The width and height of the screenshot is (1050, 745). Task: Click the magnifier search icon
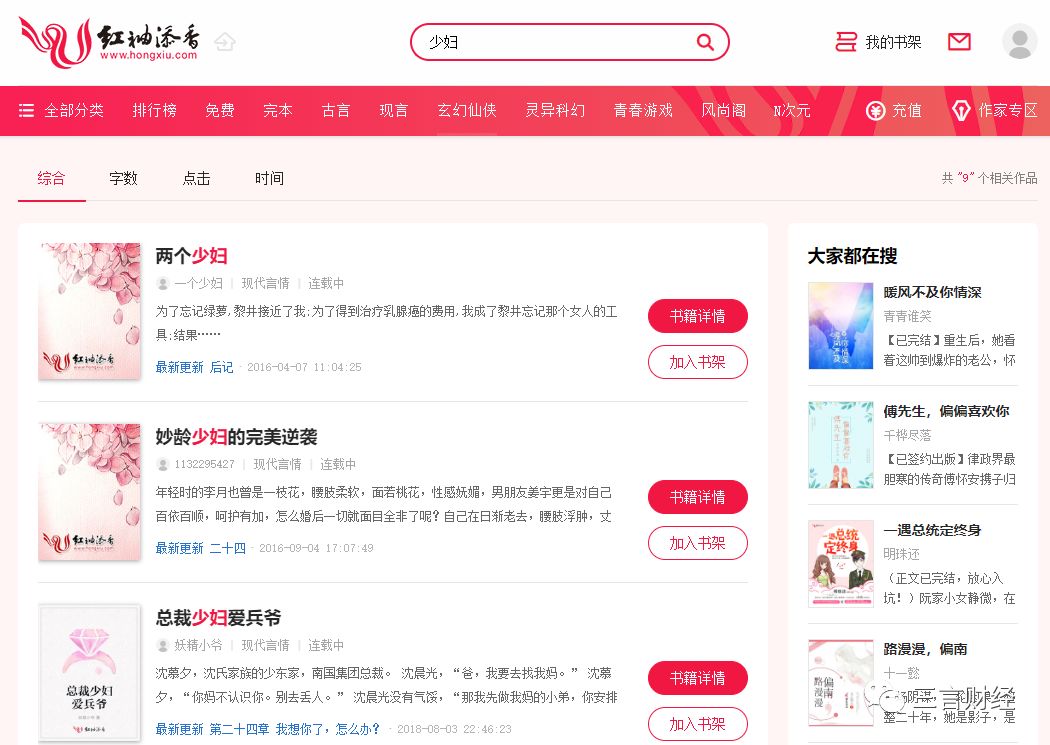click(704, 42)
